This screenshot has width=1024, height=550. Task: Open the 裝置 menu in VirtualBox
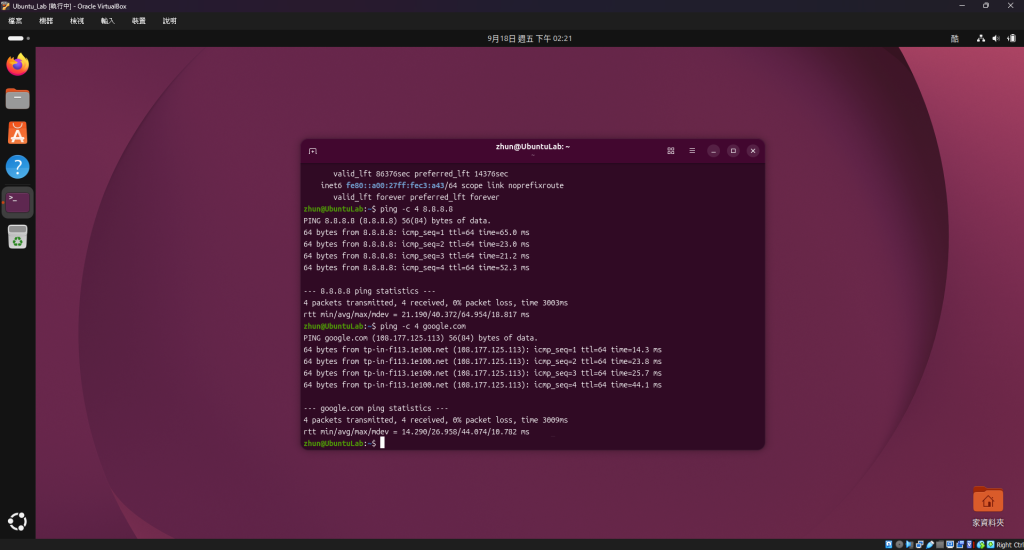pyautogui.click(x=138, y=21)
